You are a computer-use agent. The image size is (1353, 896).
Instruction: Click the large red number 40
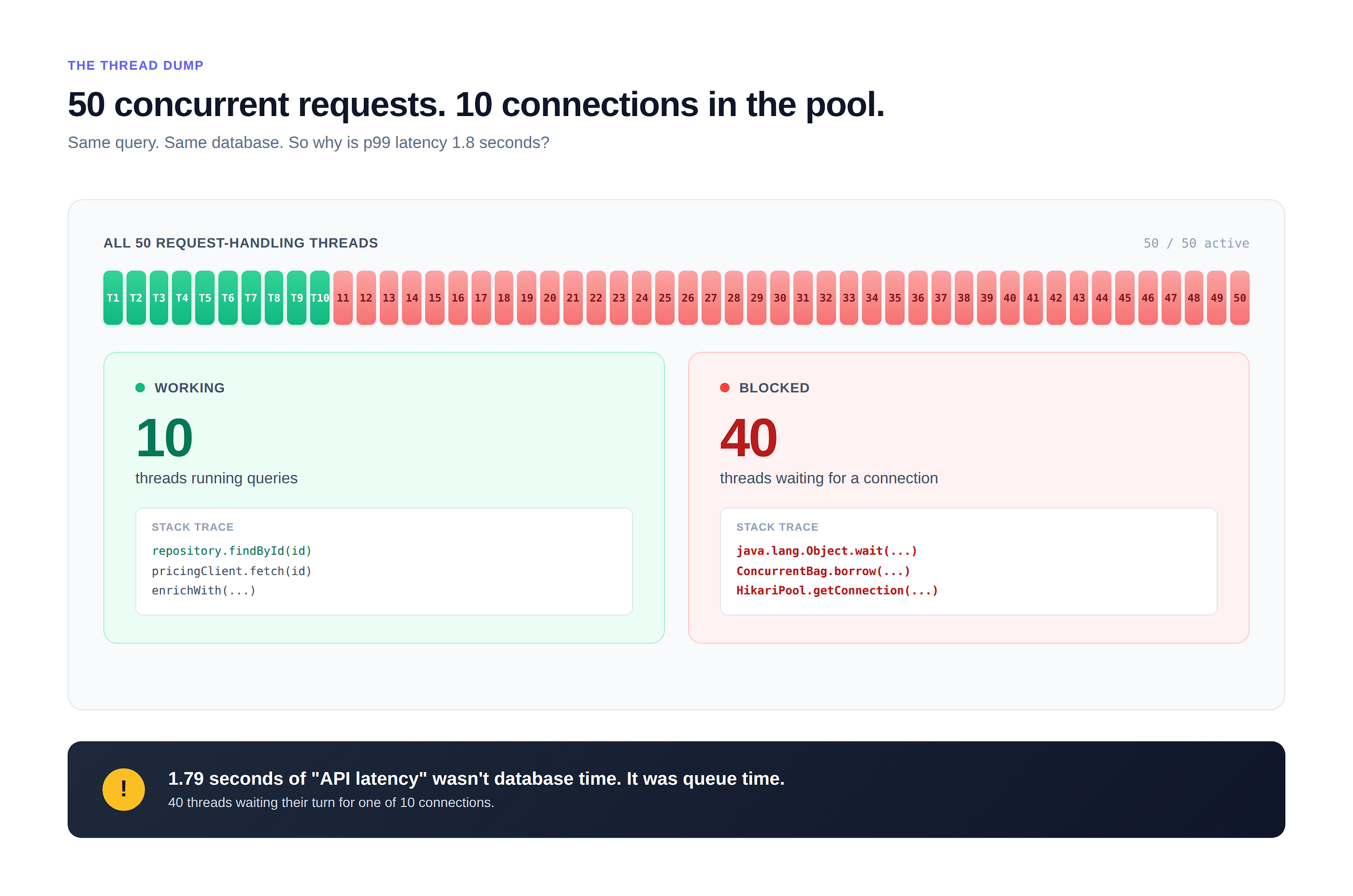coord(748,438)
